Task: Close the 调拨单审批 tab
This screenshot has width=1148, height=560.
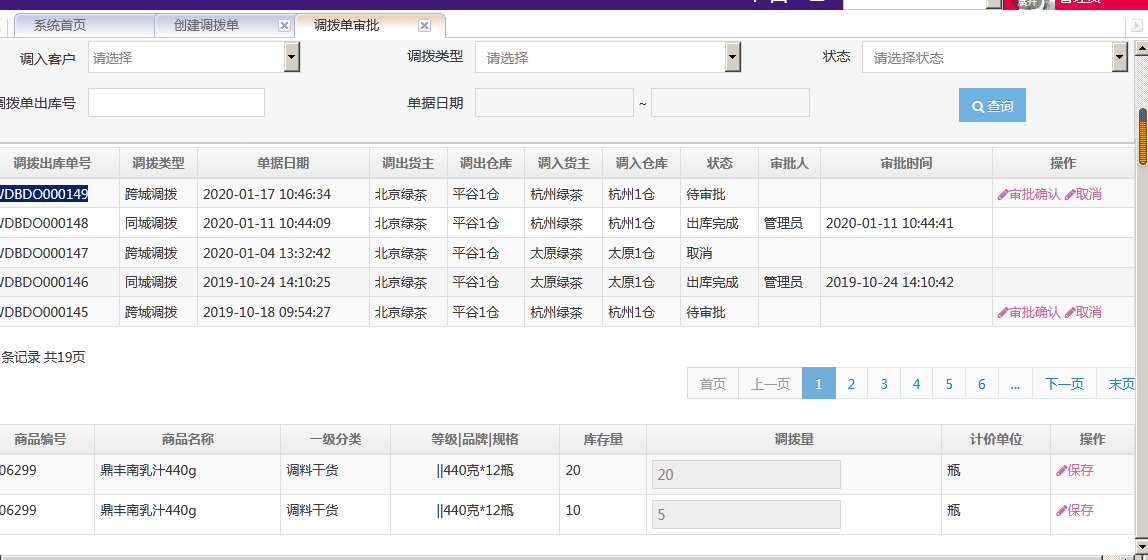Action: point(424,26)
